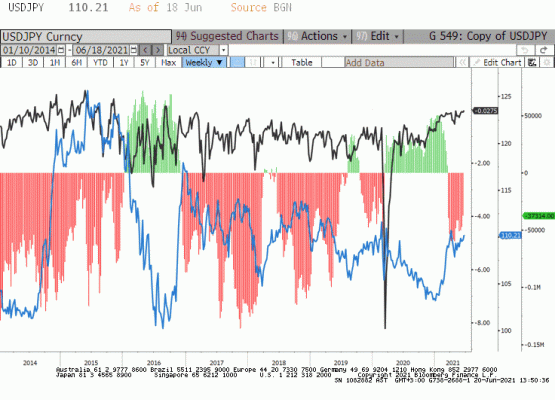Open the end date calendar picker
This screenshot has height=400, width=555.
tap(134, 50)
